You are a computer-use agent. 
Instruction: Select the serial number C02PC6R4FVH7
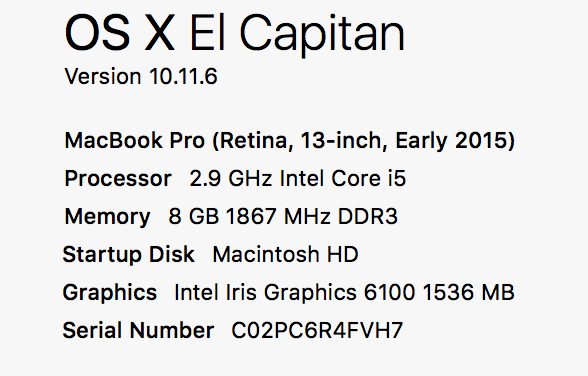coord(317,331)
